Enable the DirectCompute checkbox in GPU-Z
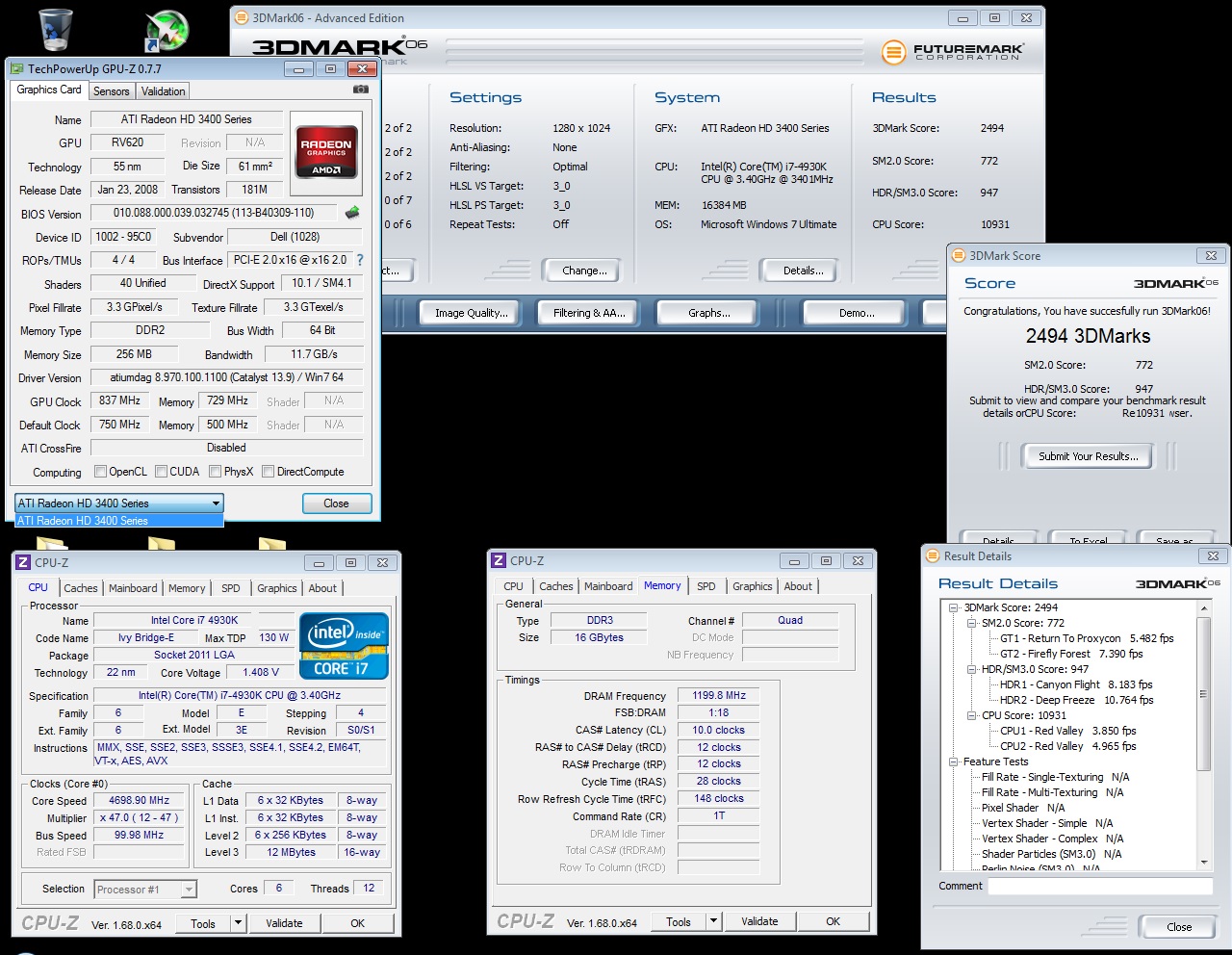 click(x=269, y=472)
